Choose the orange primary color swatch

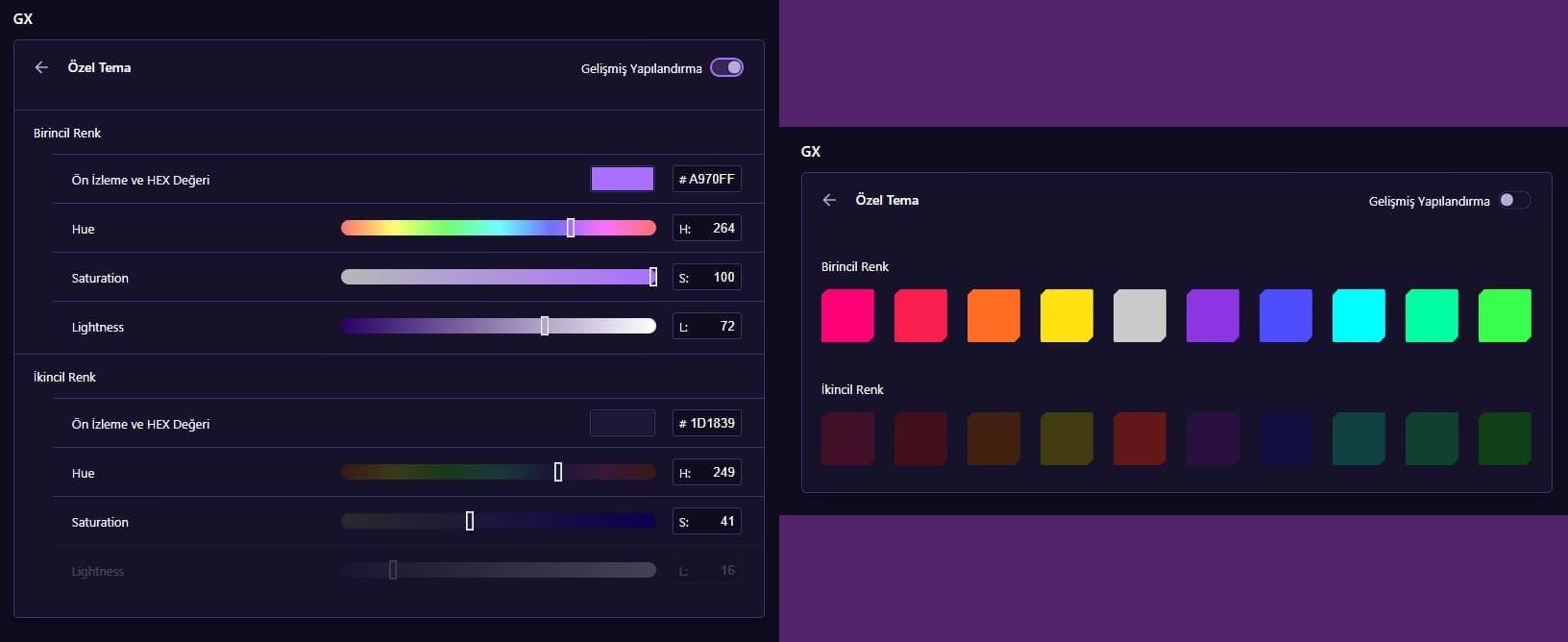click(993, 315)
